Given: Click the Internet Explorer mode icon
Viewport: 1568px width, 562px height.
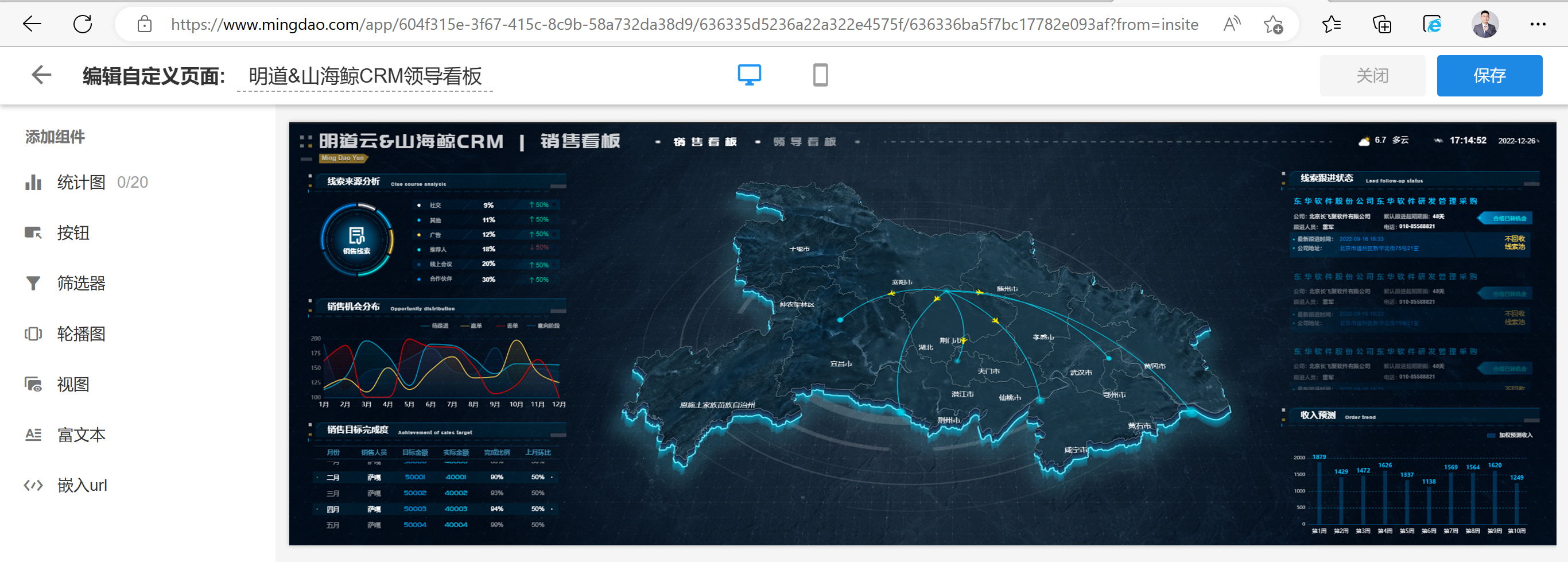Looking at the screenshot, I should (1432, 24).
